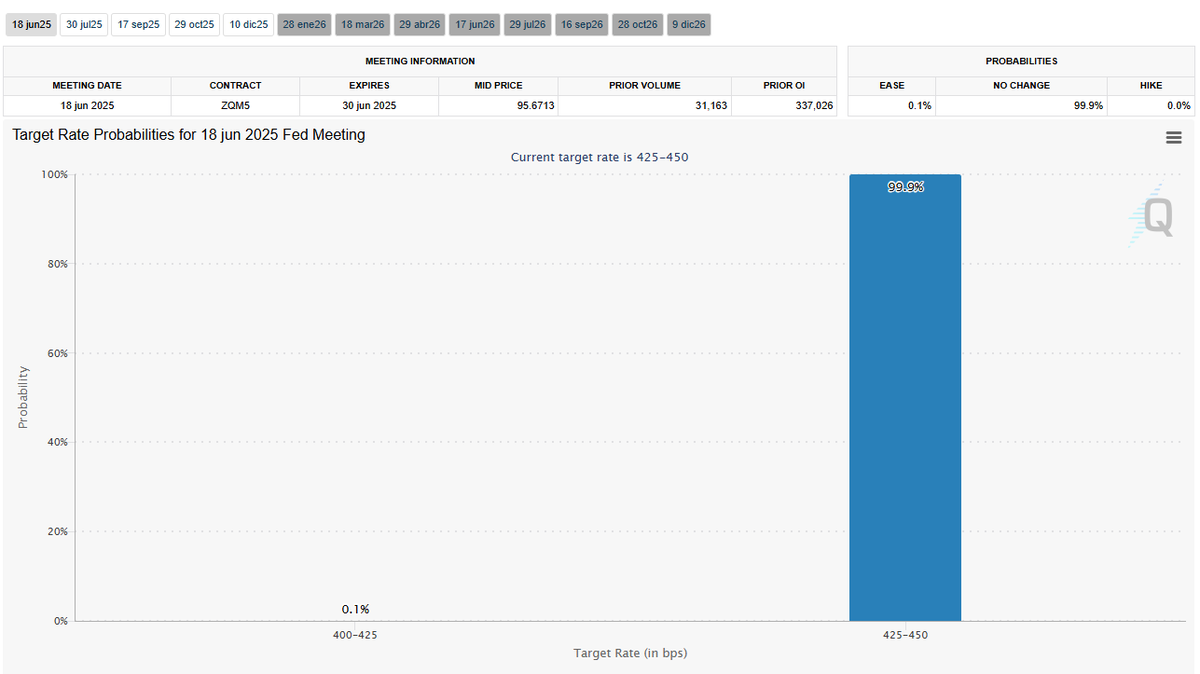Viewport: 1200px width, 674px height.
Task: Open the 28 ene26 meeting tab
Action: tap(304, 24)
